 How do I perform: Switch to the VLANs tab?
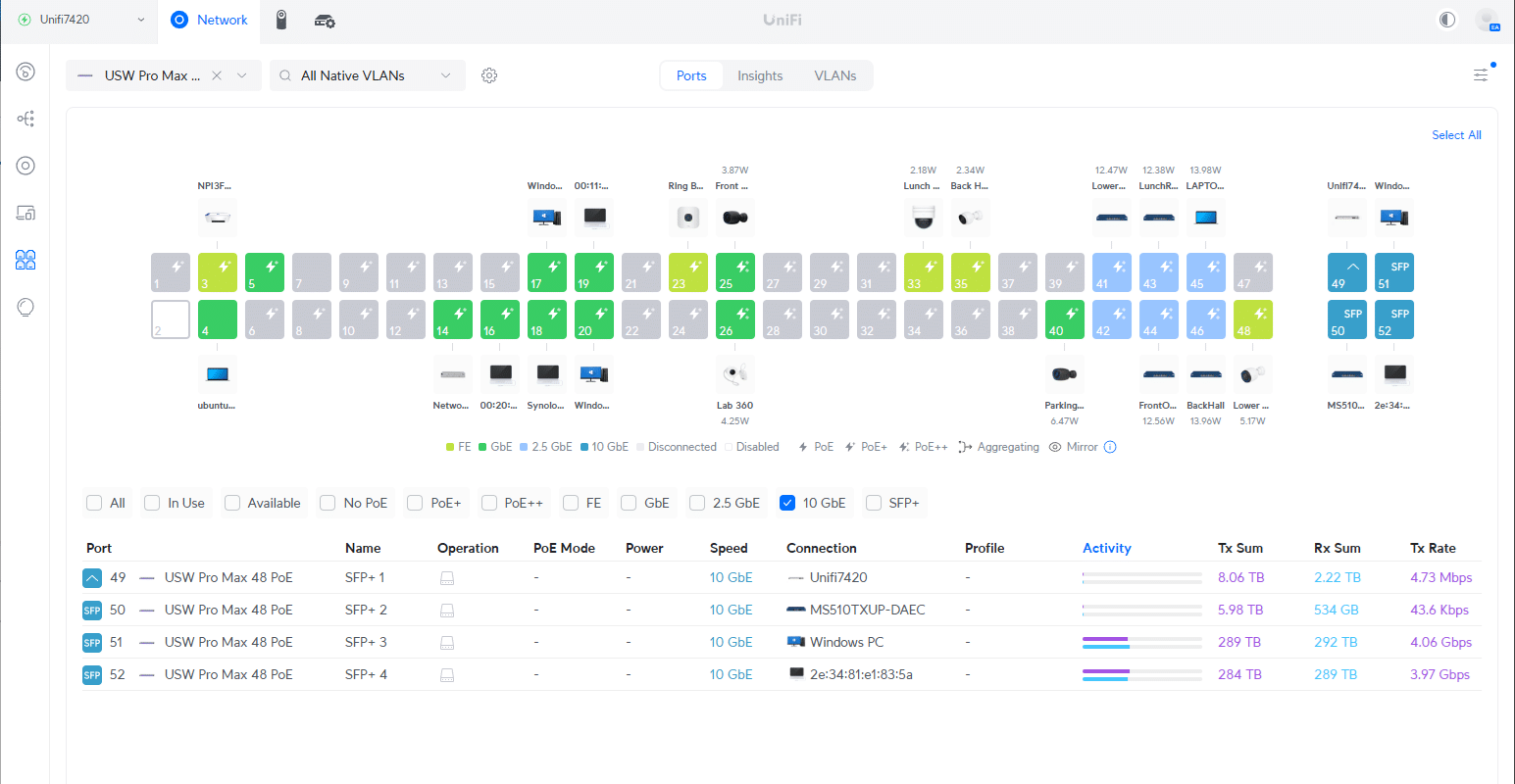coord(835,75)
